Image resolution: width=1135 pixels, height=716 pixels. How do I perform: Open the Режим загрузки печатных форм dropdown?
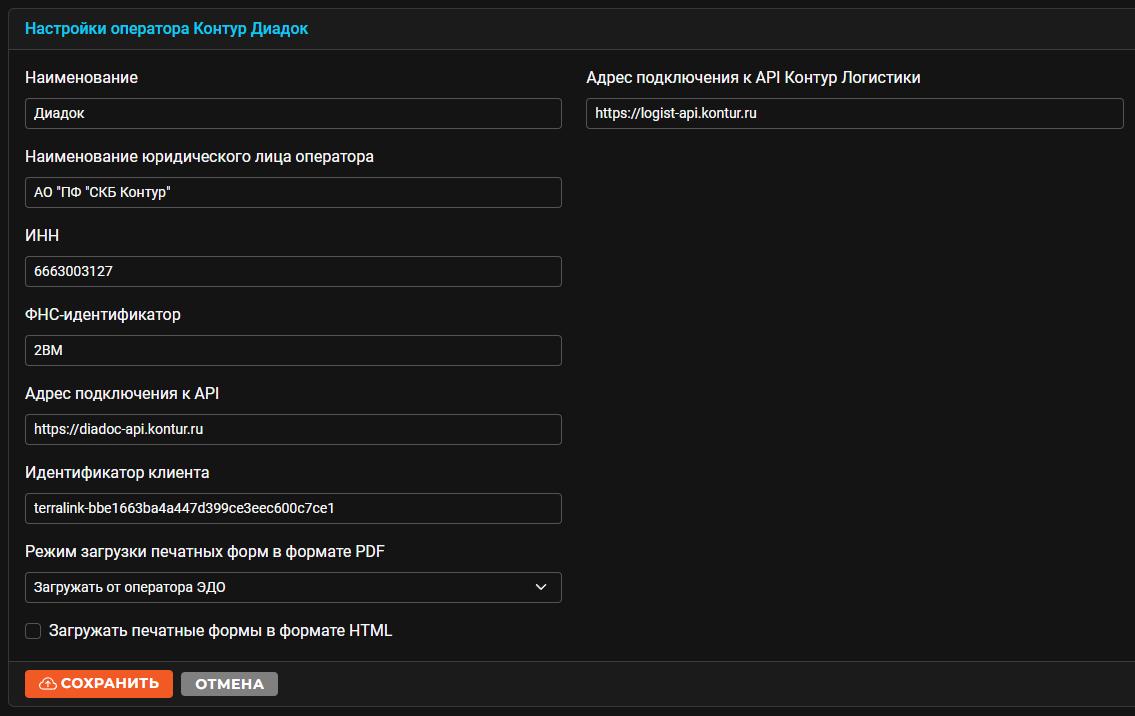[x=293, y=587]
